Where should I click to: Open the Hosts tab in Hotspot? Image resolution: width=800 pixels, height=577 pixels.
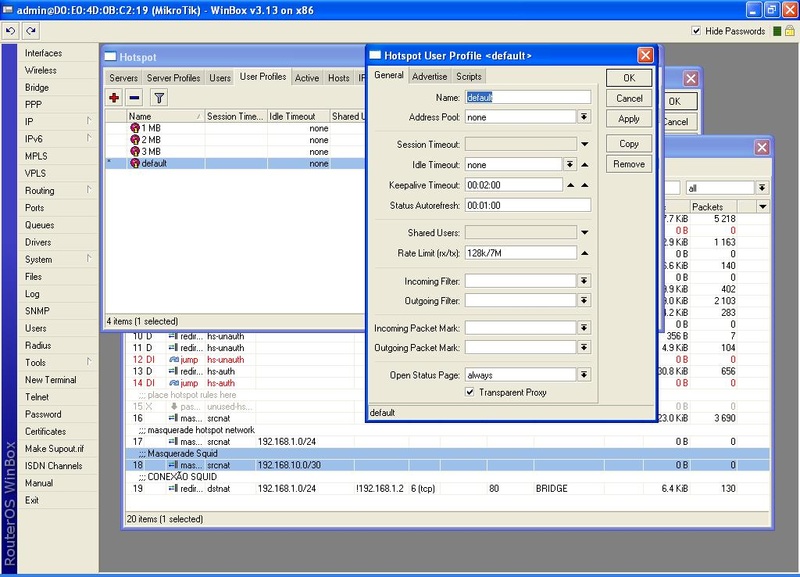(339, 78)
